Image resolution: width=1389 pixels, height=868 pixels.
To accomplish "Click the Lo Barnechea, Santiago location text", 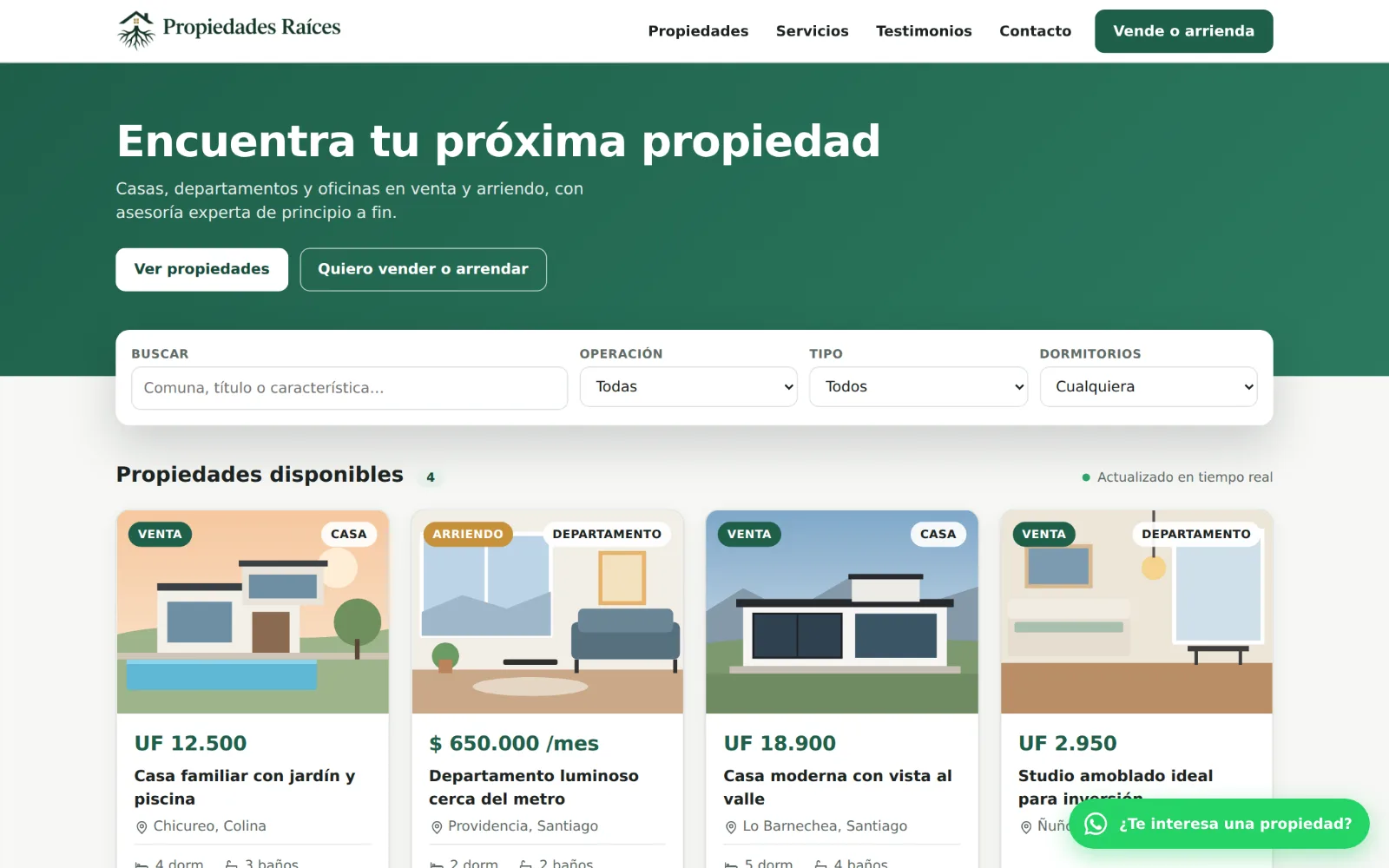I will pyautogui.click(x=826, y=826).
